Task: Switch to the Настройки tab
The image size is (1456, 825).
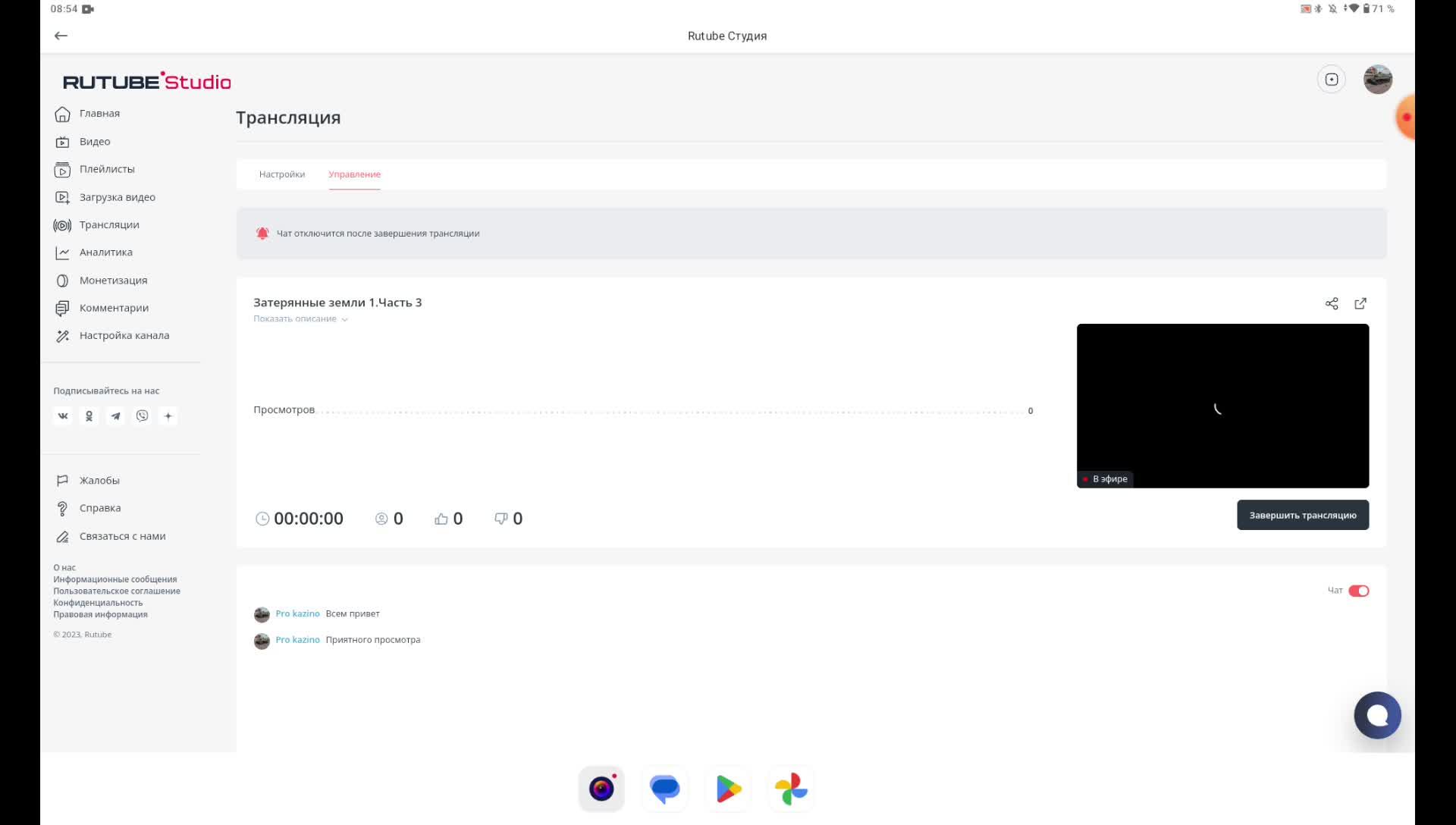Action: [282, 174]
